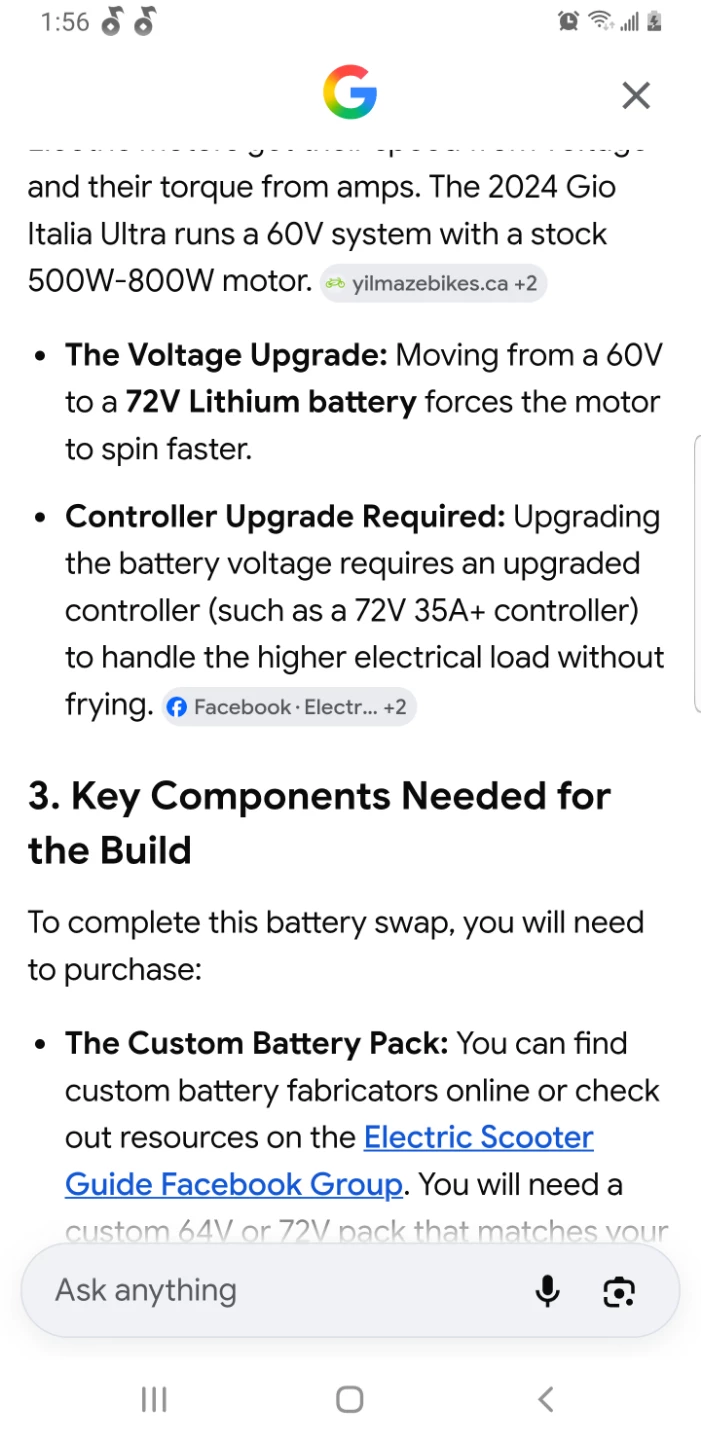The width and height of the screenshot is (701, 1440).
Task: Tap the 1:56 clock in status bar
Action: [65, 22]
